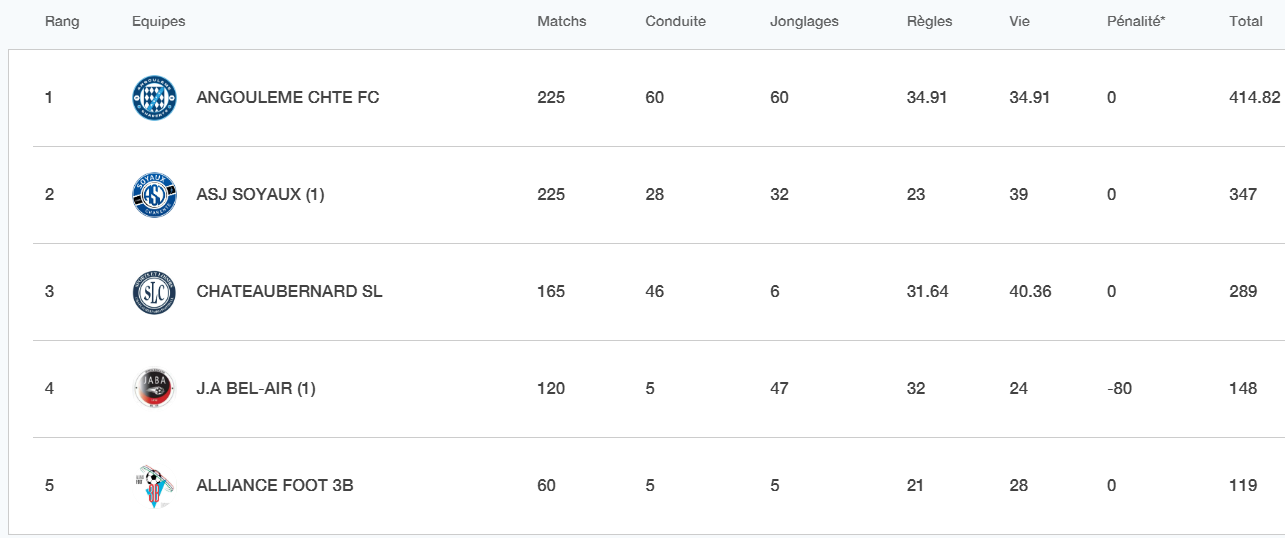Select the ALLIANCE FOOT 3B team name
1285x538 pixels.
tap(275, 486)
